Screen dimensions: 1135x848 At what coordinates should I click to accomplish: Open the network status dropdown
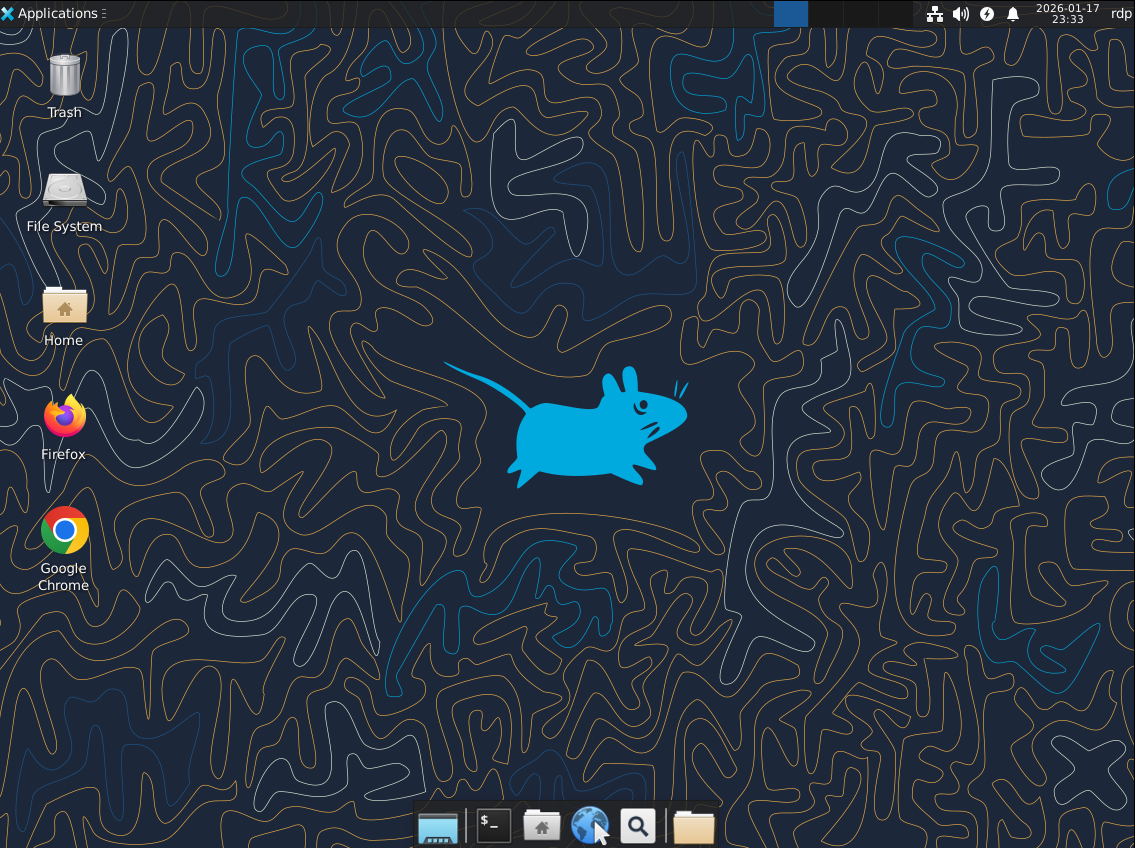click(934, 14)
